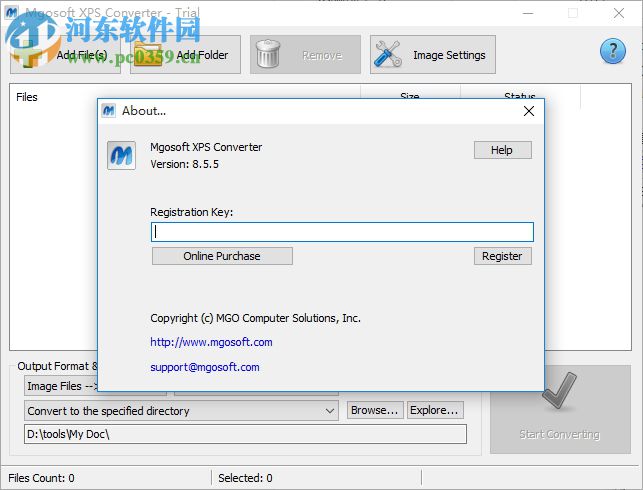Close the About dialog
This screenshot has height=490, width=643.
pos(529,111)
